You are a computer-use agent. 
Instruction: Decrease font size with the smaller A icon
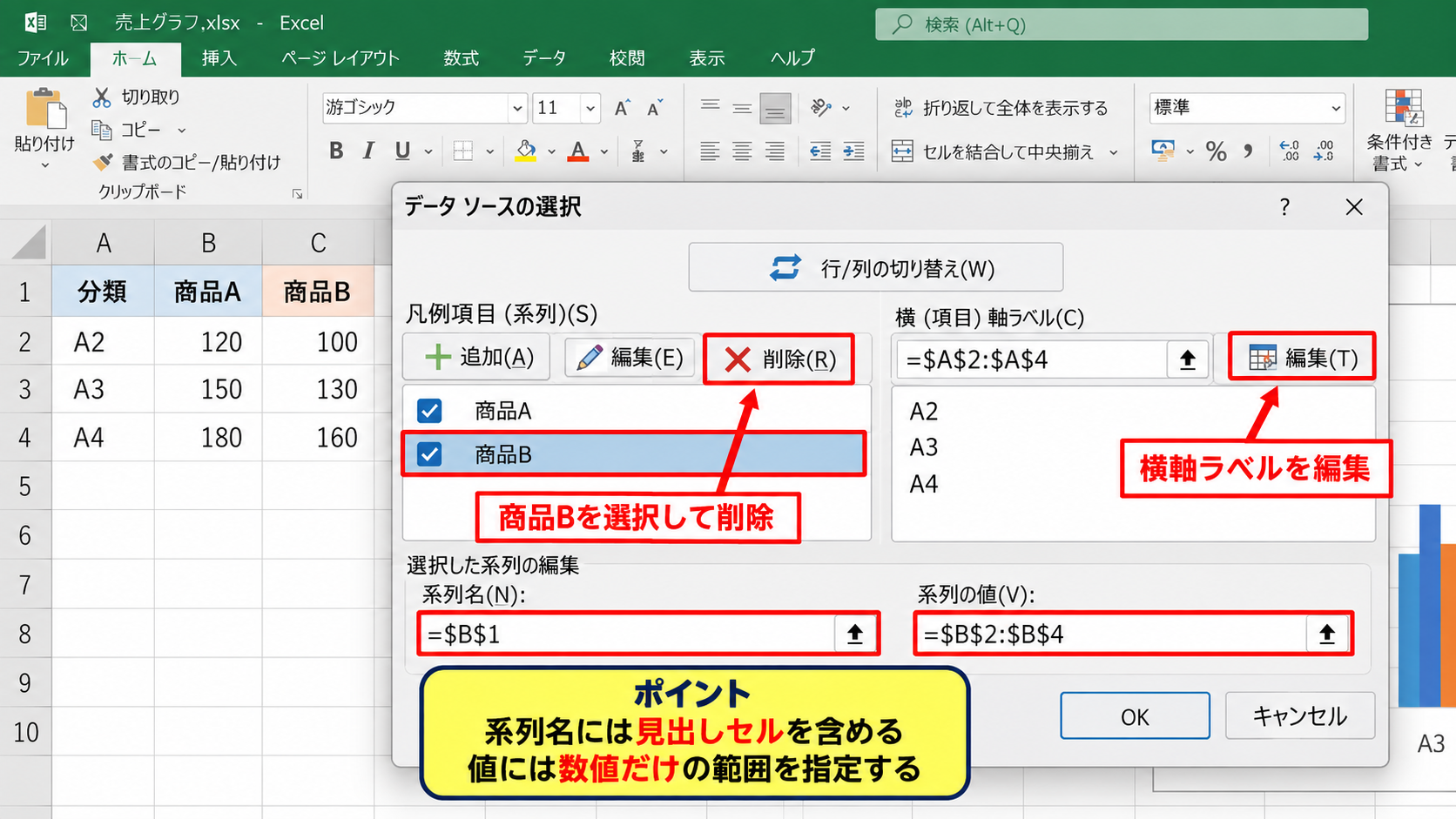655,108
